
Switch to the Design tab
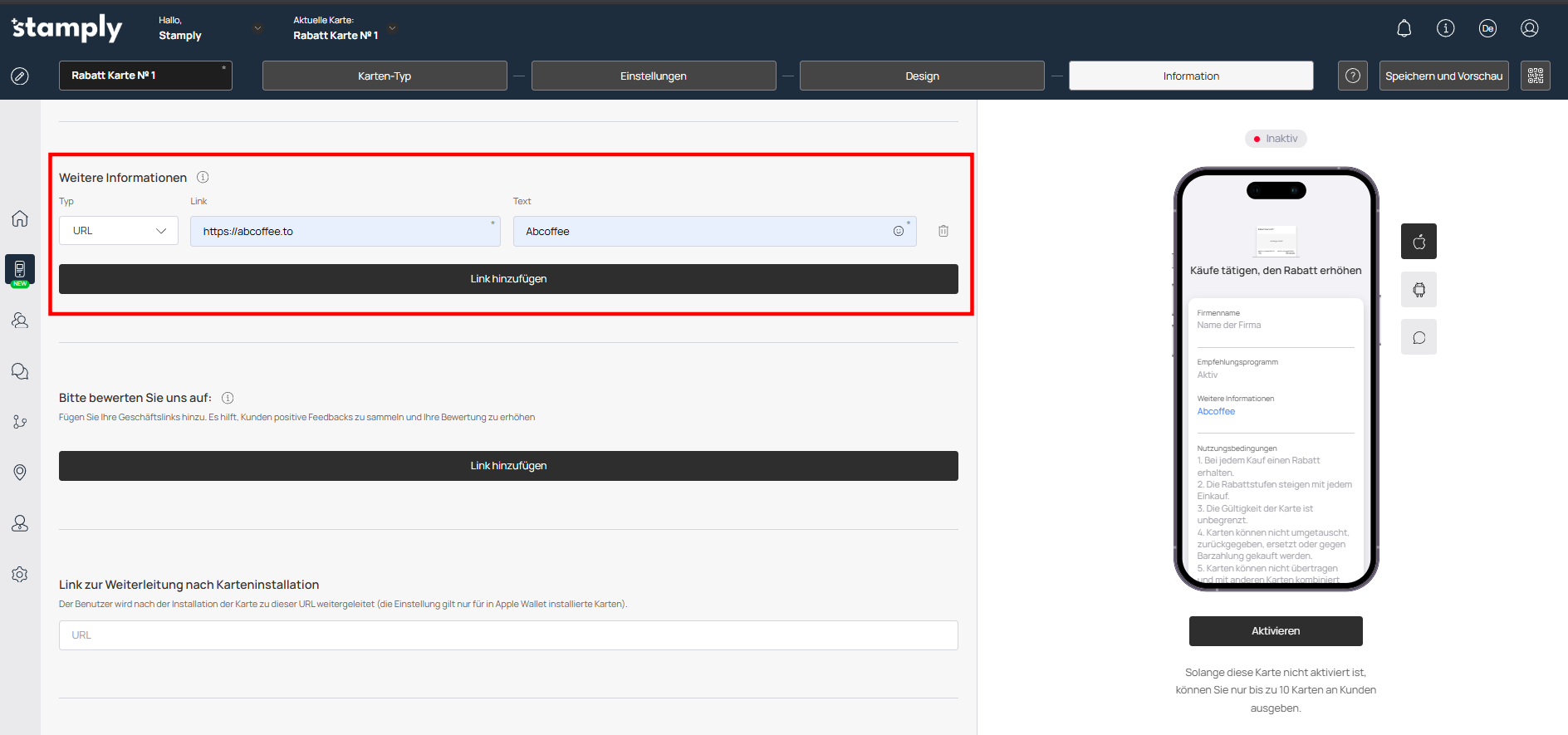[922, 76]
